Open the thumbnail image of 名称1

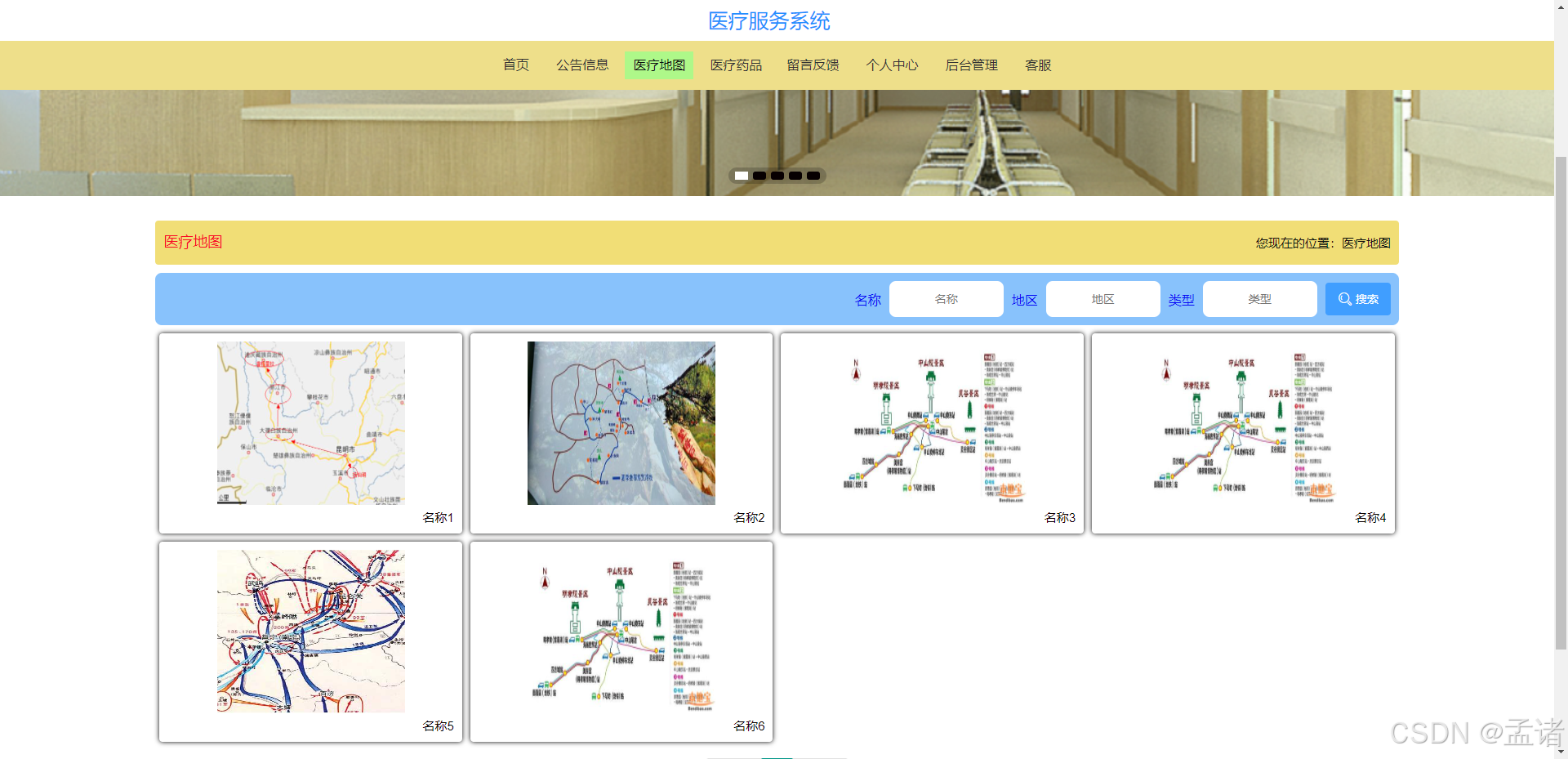pos(310,423)
